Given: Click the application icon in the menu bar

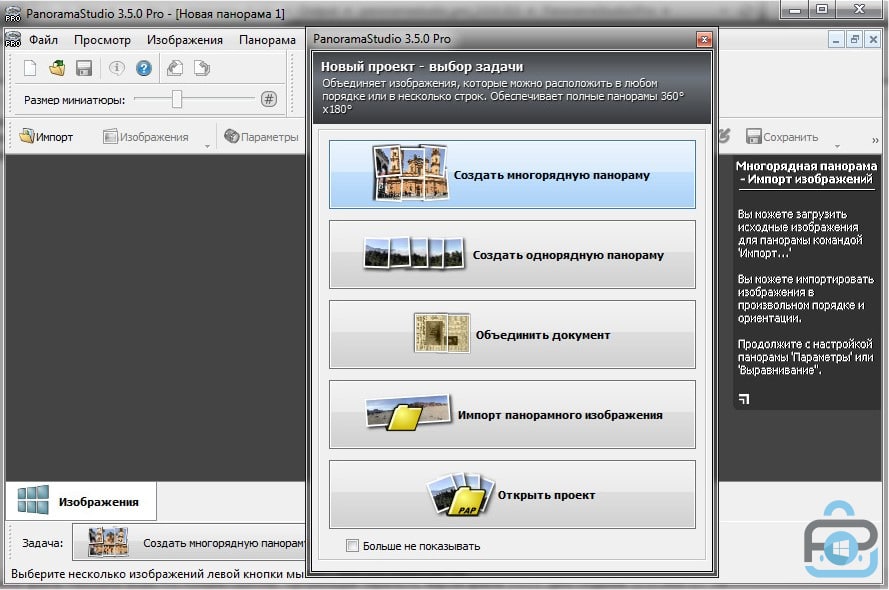Looking at the screenshot, I should (12, 39).
